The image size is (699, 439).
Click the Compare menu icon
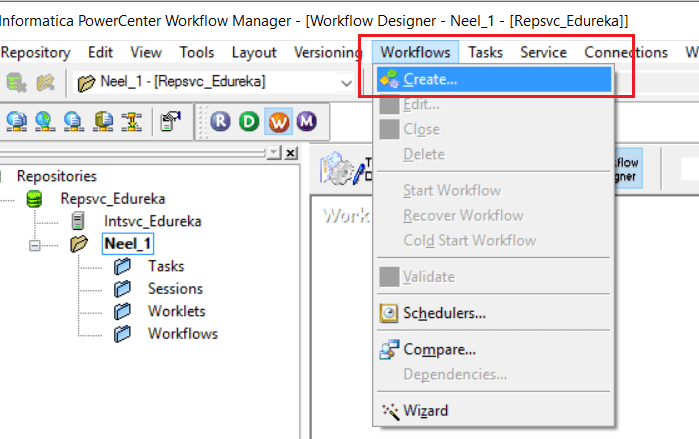(389, 350)
